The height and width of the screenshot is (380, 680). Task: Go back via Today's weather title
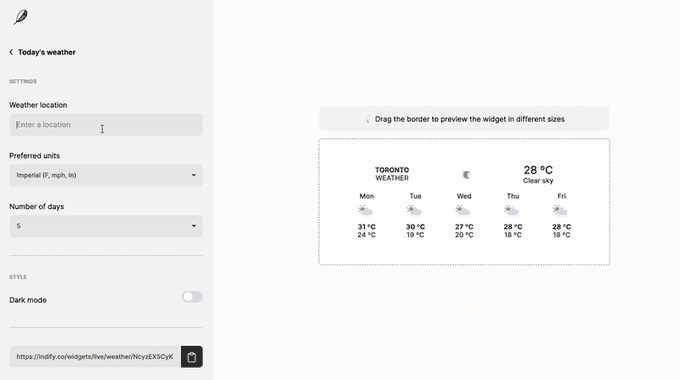point(47,52)
